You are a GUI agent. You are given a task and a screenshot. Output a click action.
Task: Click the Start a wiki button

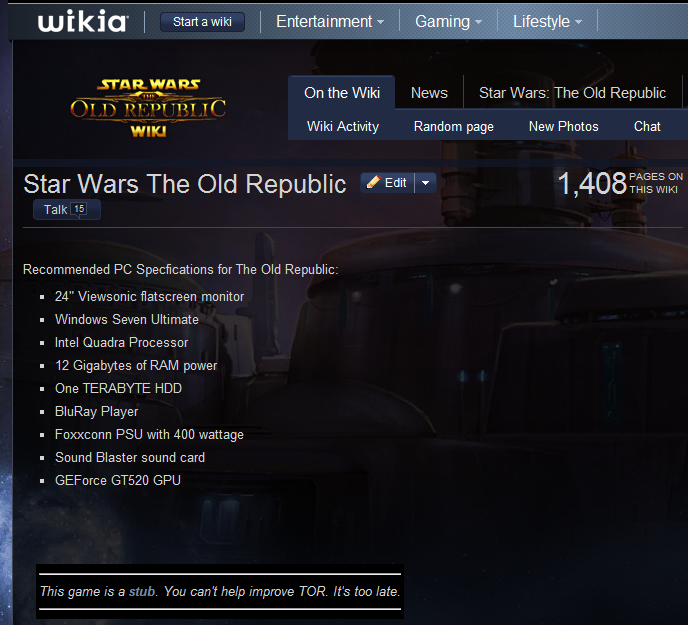click(x=202, y=22)
